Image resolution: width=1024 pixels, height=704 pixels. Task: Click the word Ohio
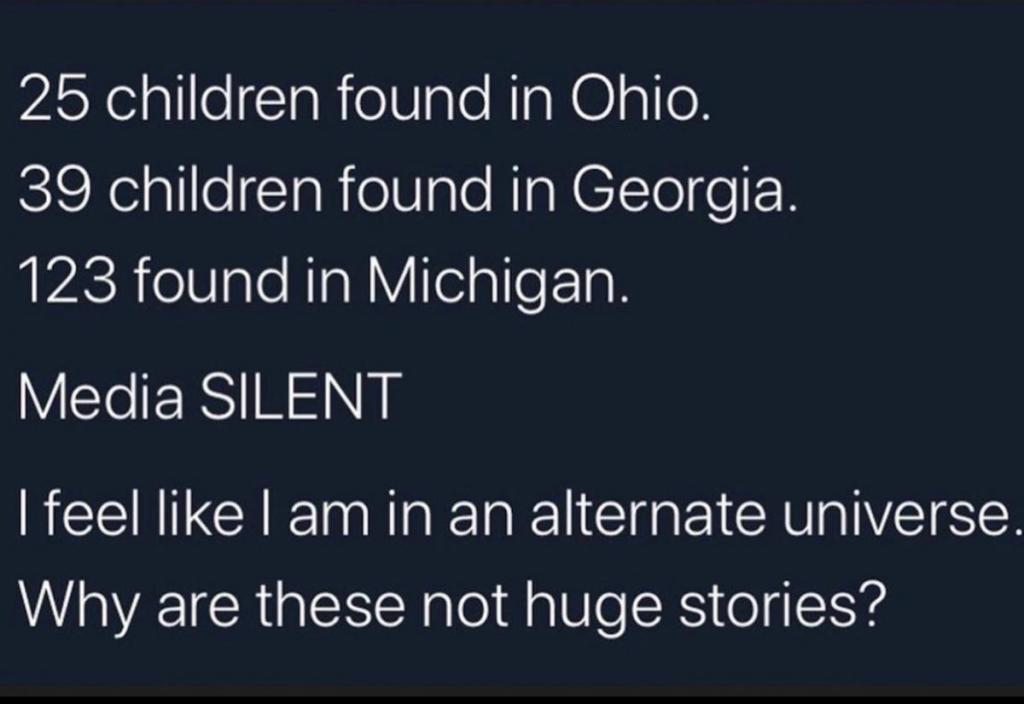click(x=639, y=98)
